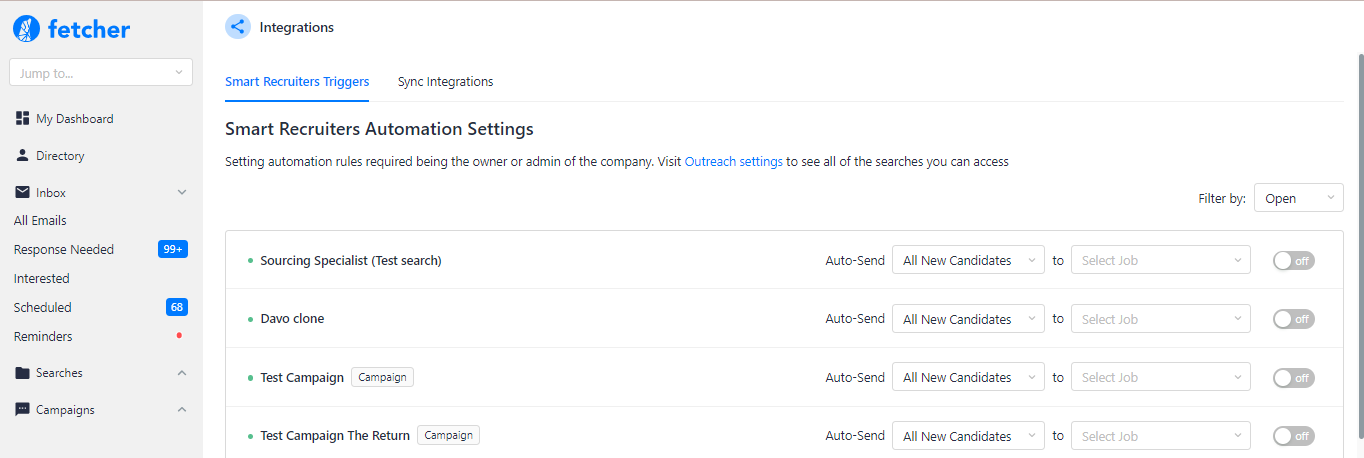
Task: Open Select Job dropdown for Davo clone
Action: (1160, 319)
